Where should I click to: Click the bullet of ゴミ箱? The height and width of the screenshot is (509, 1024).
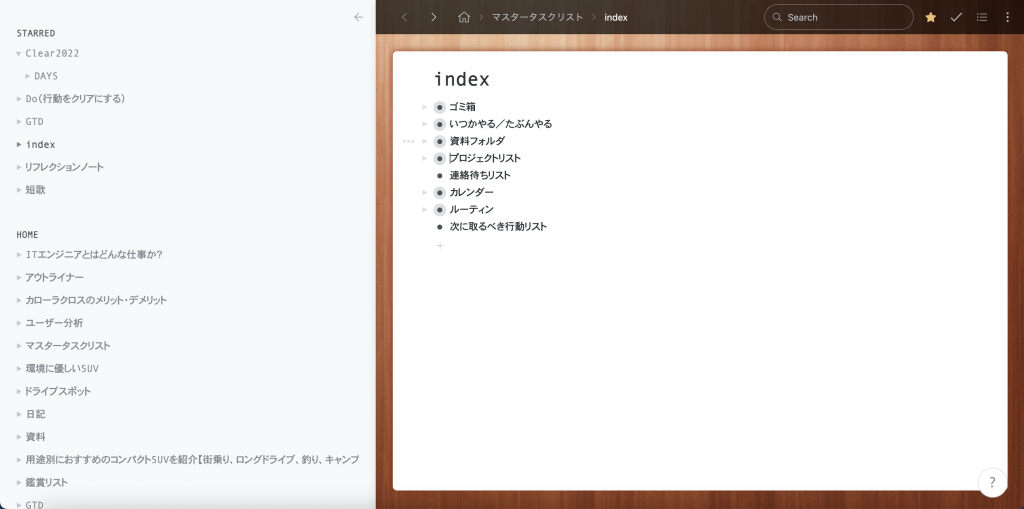click(440, 107)
